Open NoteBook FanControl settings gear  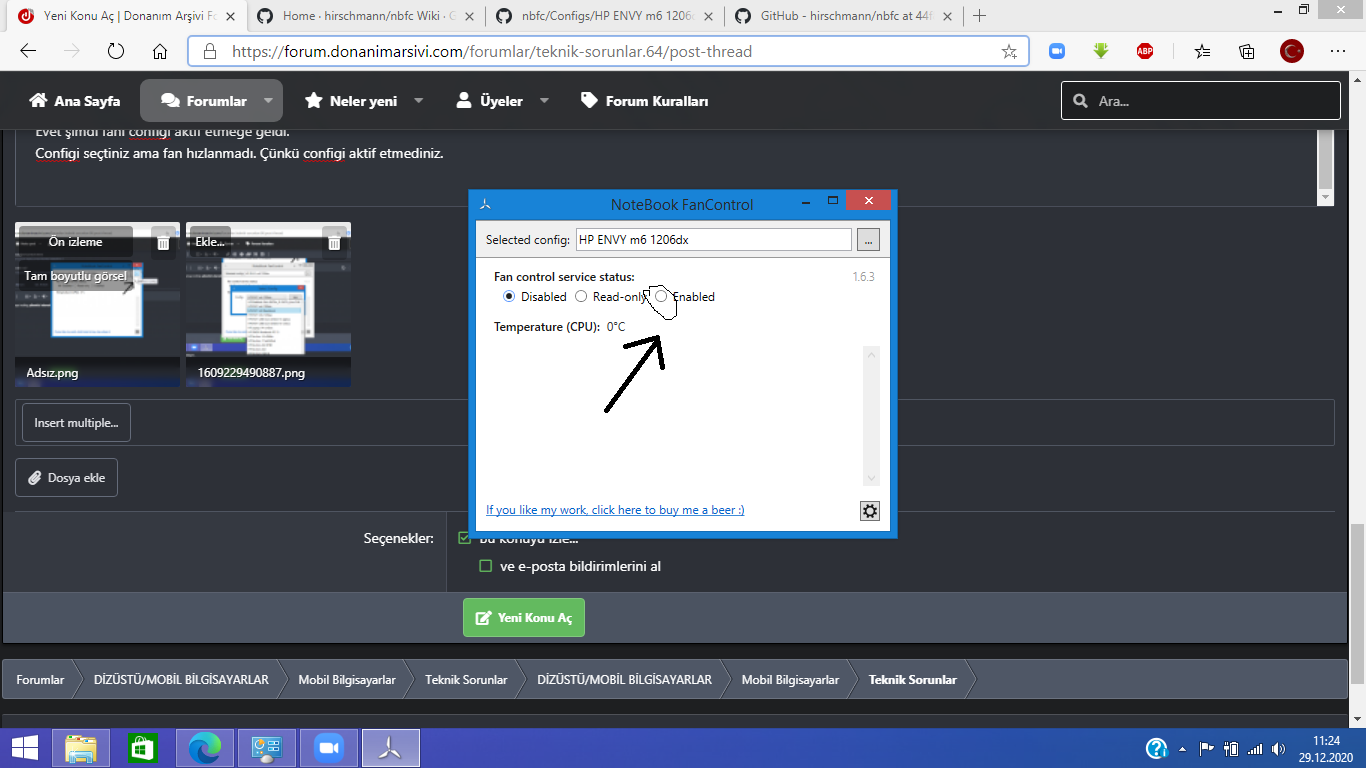tap(870, 511)
